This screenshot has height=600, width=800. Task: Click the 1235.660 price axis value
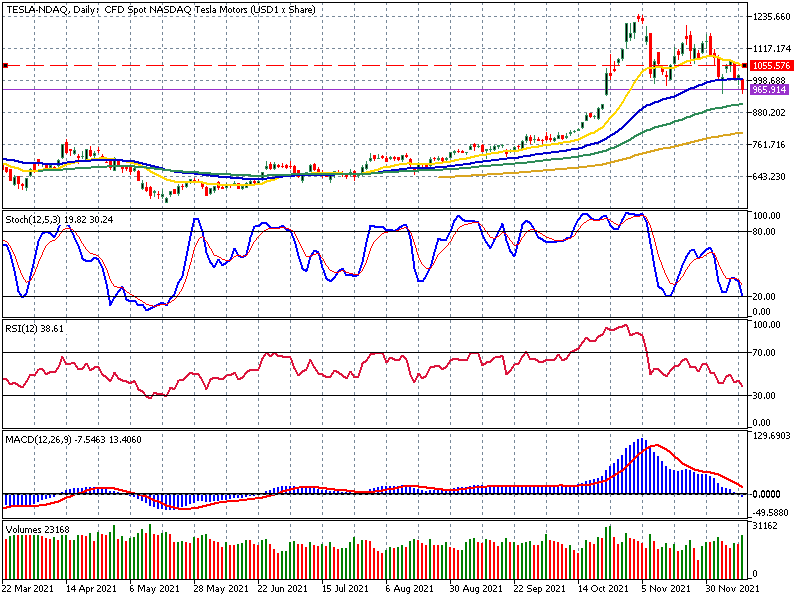pos(771,17)
